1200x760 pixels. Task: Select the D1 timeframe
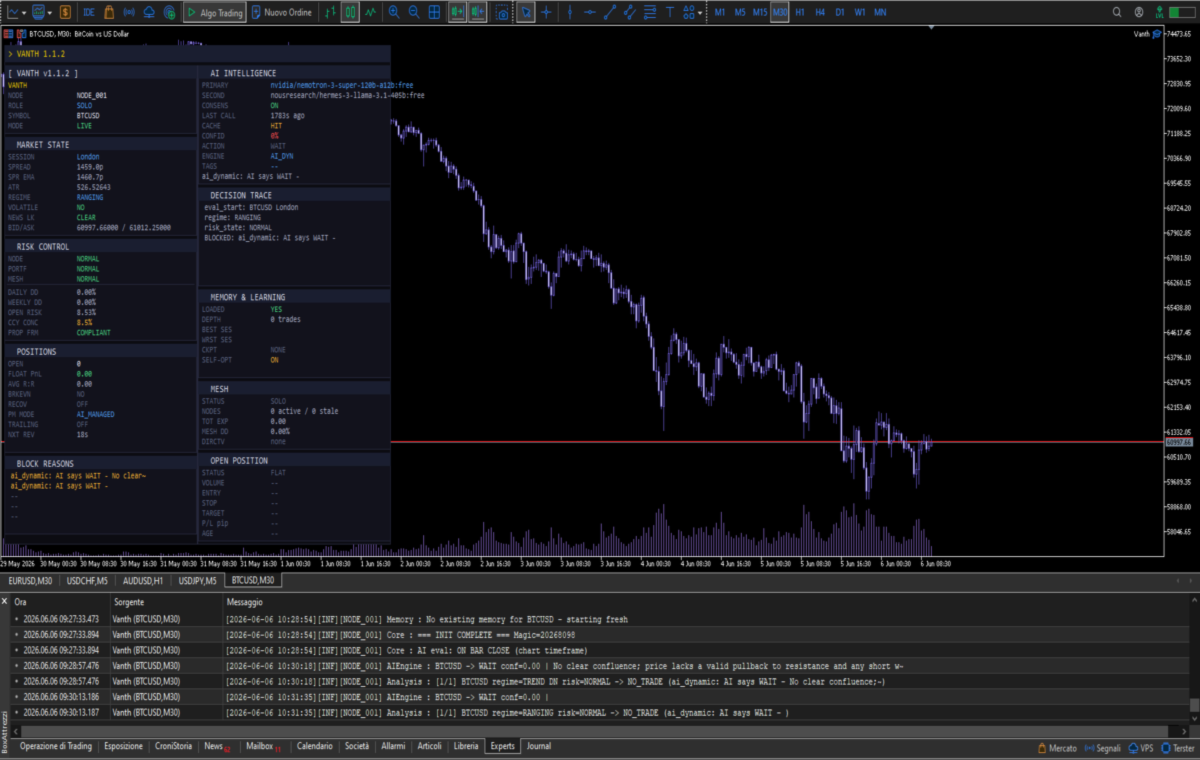click(840, 12)
